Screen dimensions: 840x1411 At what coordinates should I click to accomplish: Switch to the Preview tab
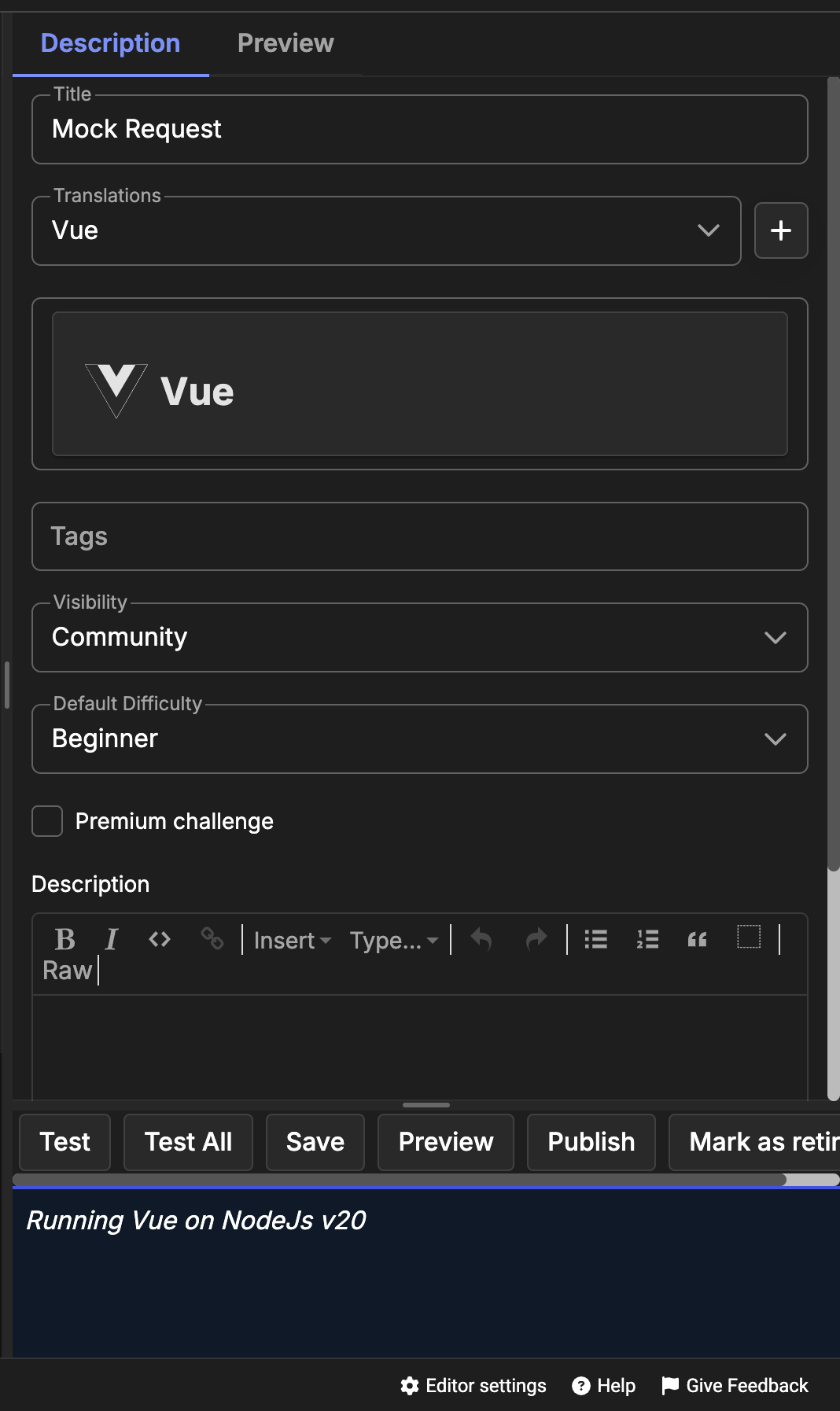286,43
